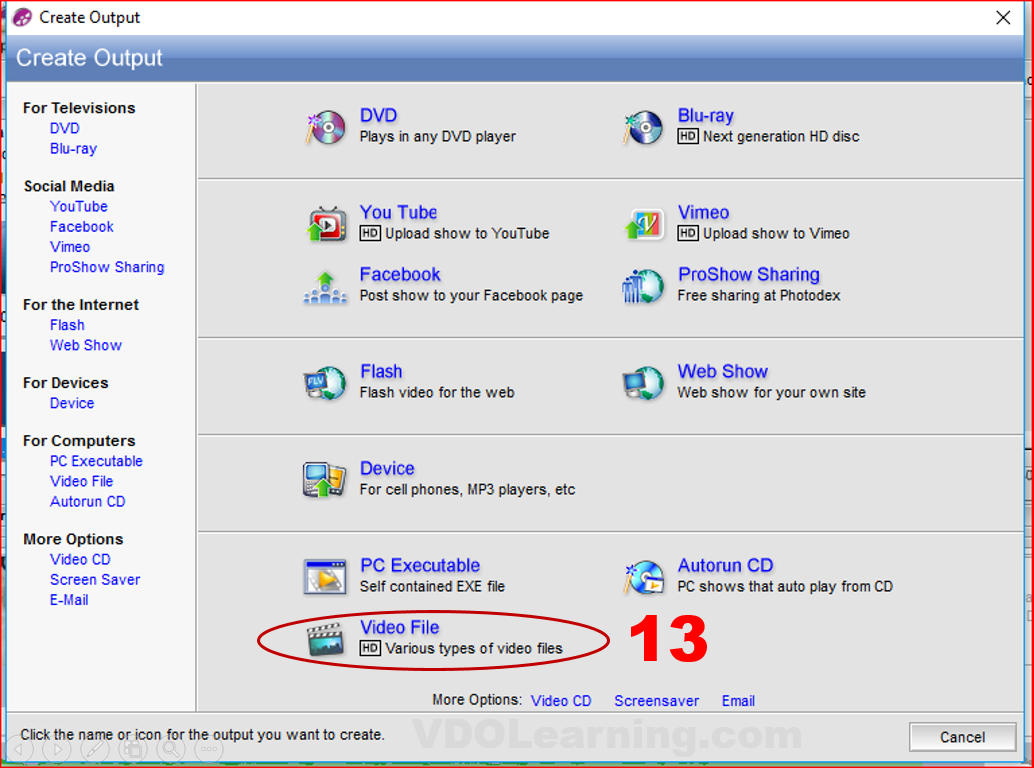The height and width of the screenshot is (768, 1034).
Task: Click the You Tube TV icon
Action: 327,224
